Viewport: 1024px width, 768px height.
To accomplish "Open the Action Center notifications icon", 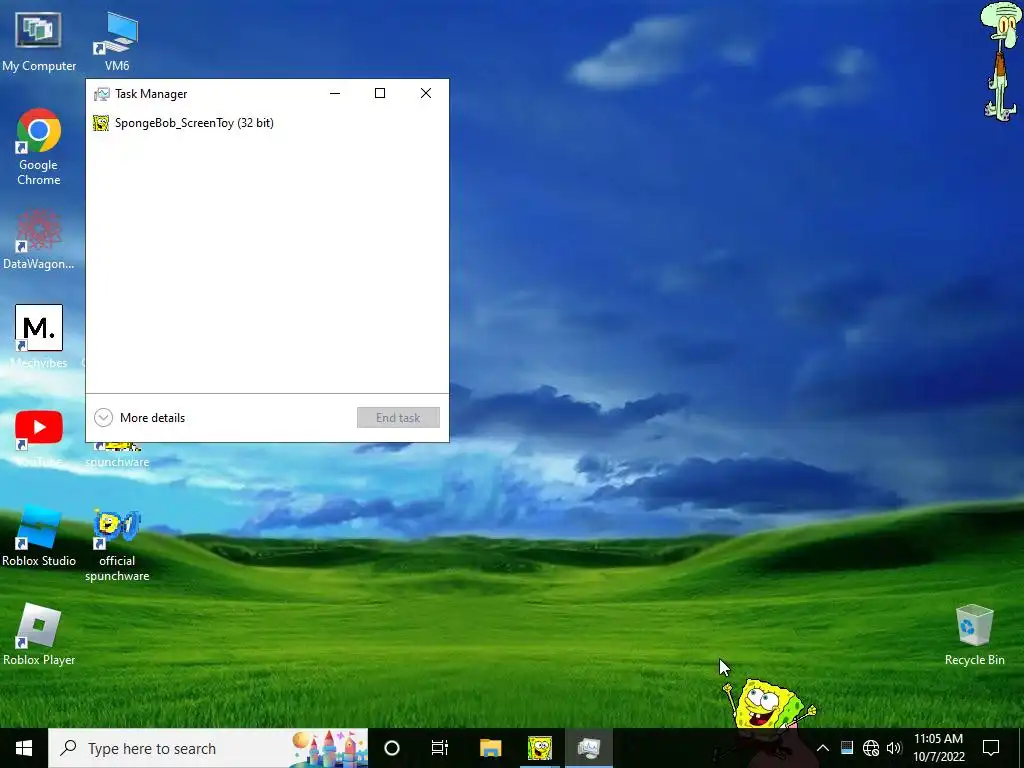I will (991, 748).
